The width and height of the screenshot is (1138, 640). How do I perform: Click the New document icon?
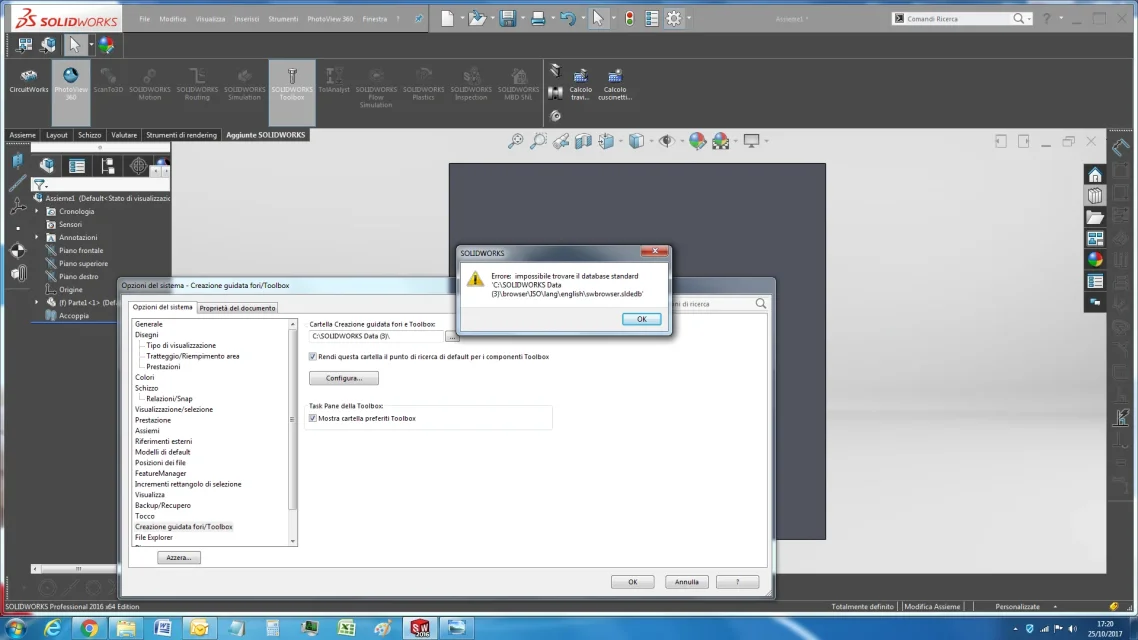click(x=447, y=19)
